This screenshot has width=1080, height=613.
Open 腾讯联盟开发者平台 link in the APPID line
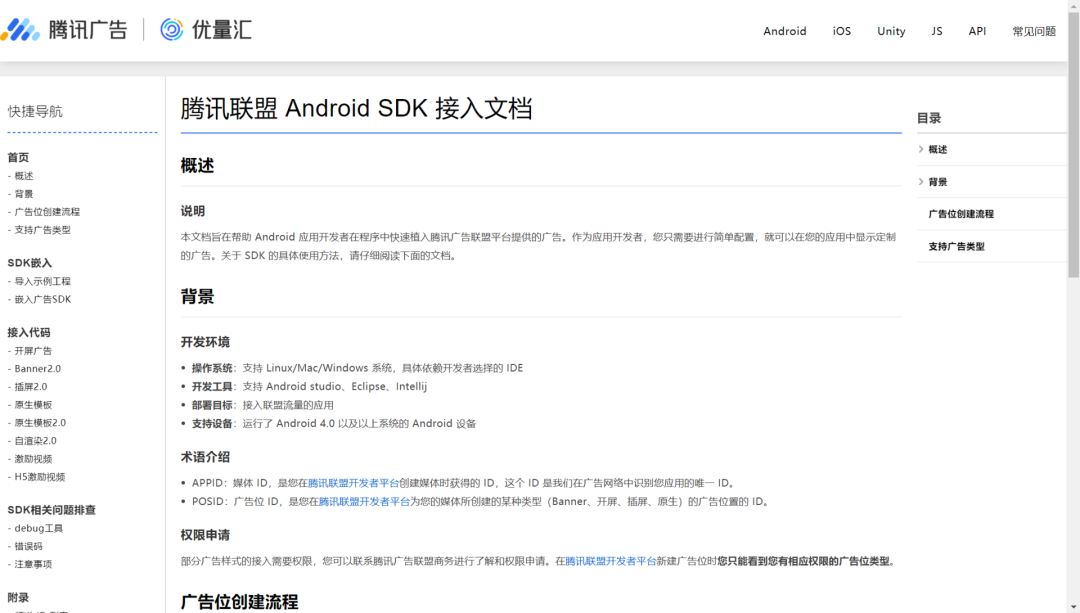[x=353, y=484]
